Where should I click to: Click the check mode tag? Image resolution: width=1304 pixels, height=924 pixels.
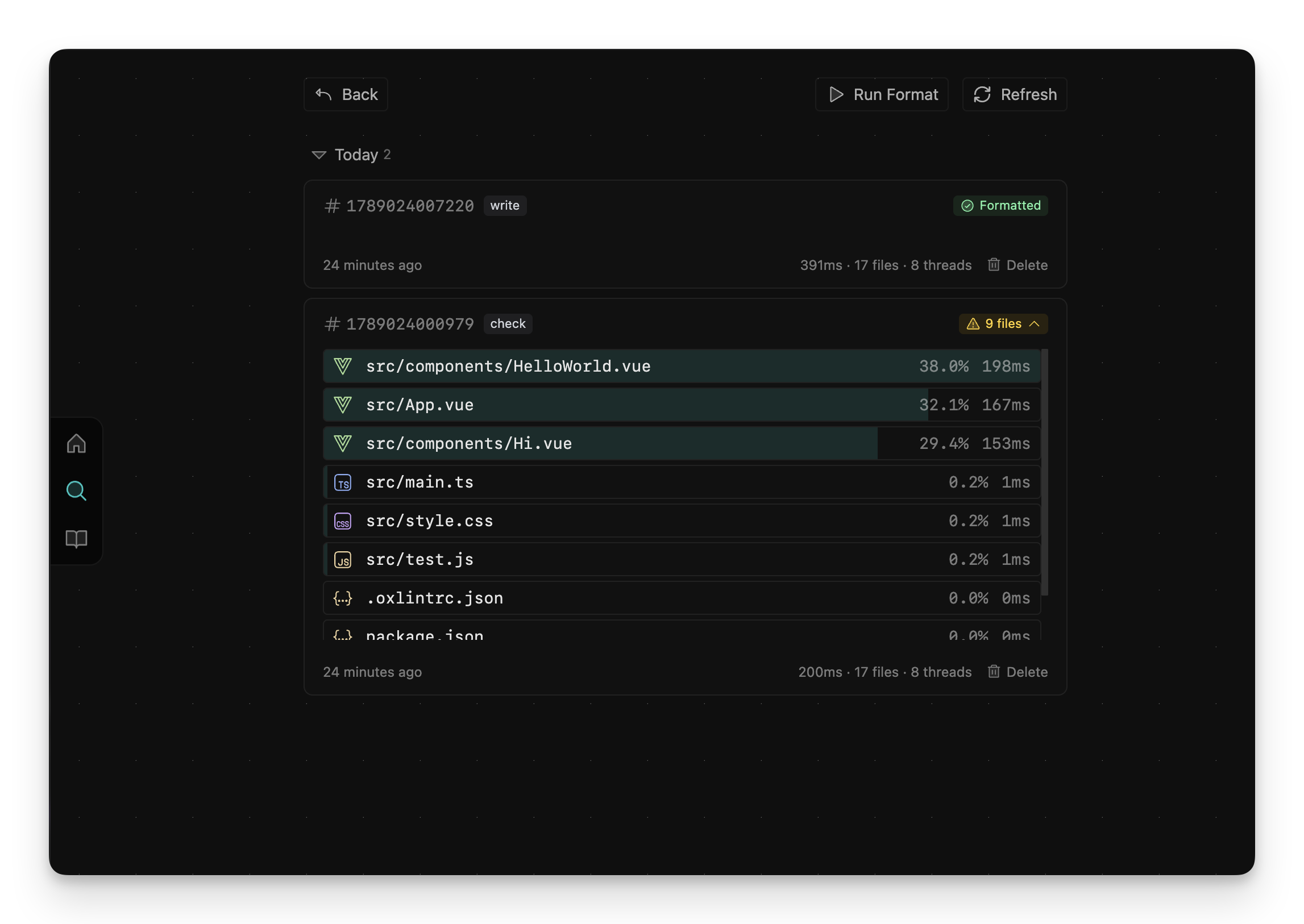click(x=508, y=324)
